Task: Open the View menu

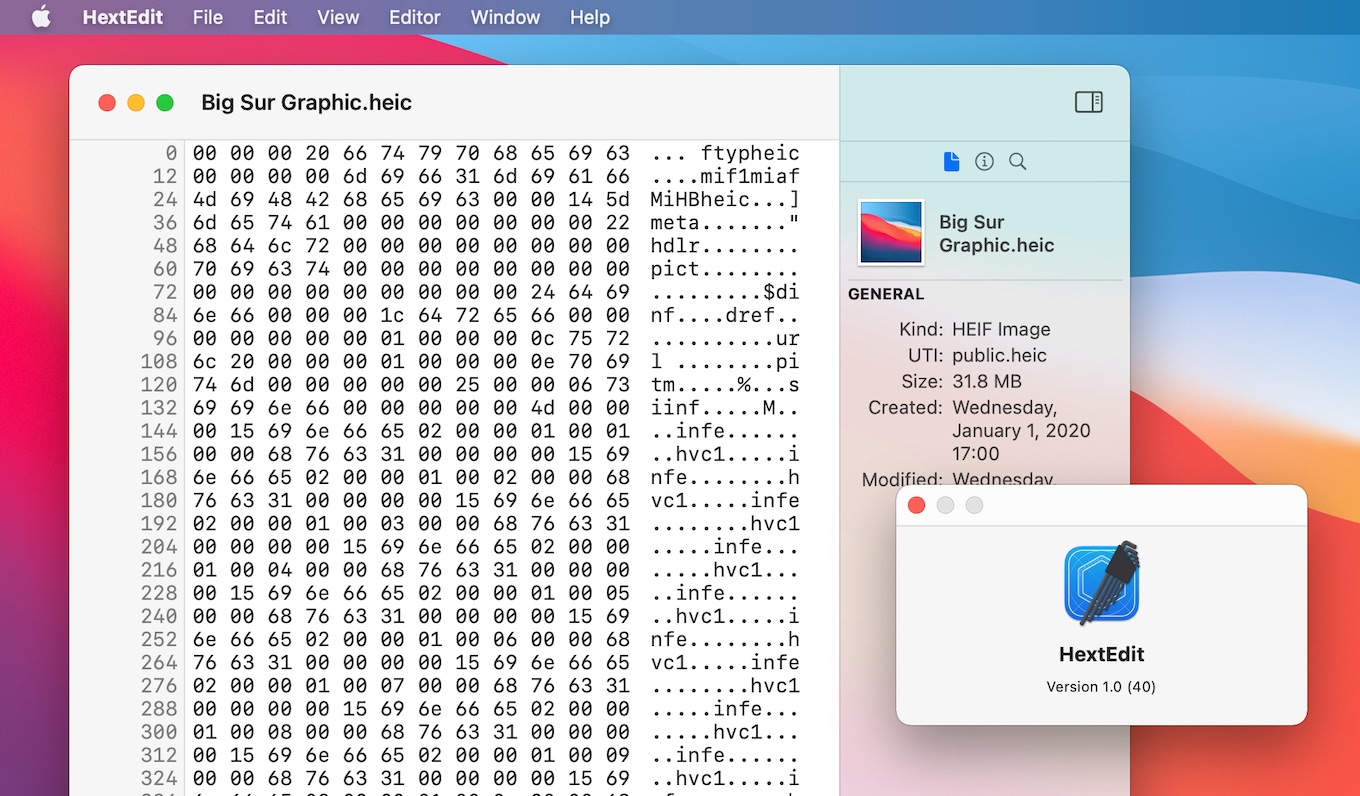Action: (338, 17)
